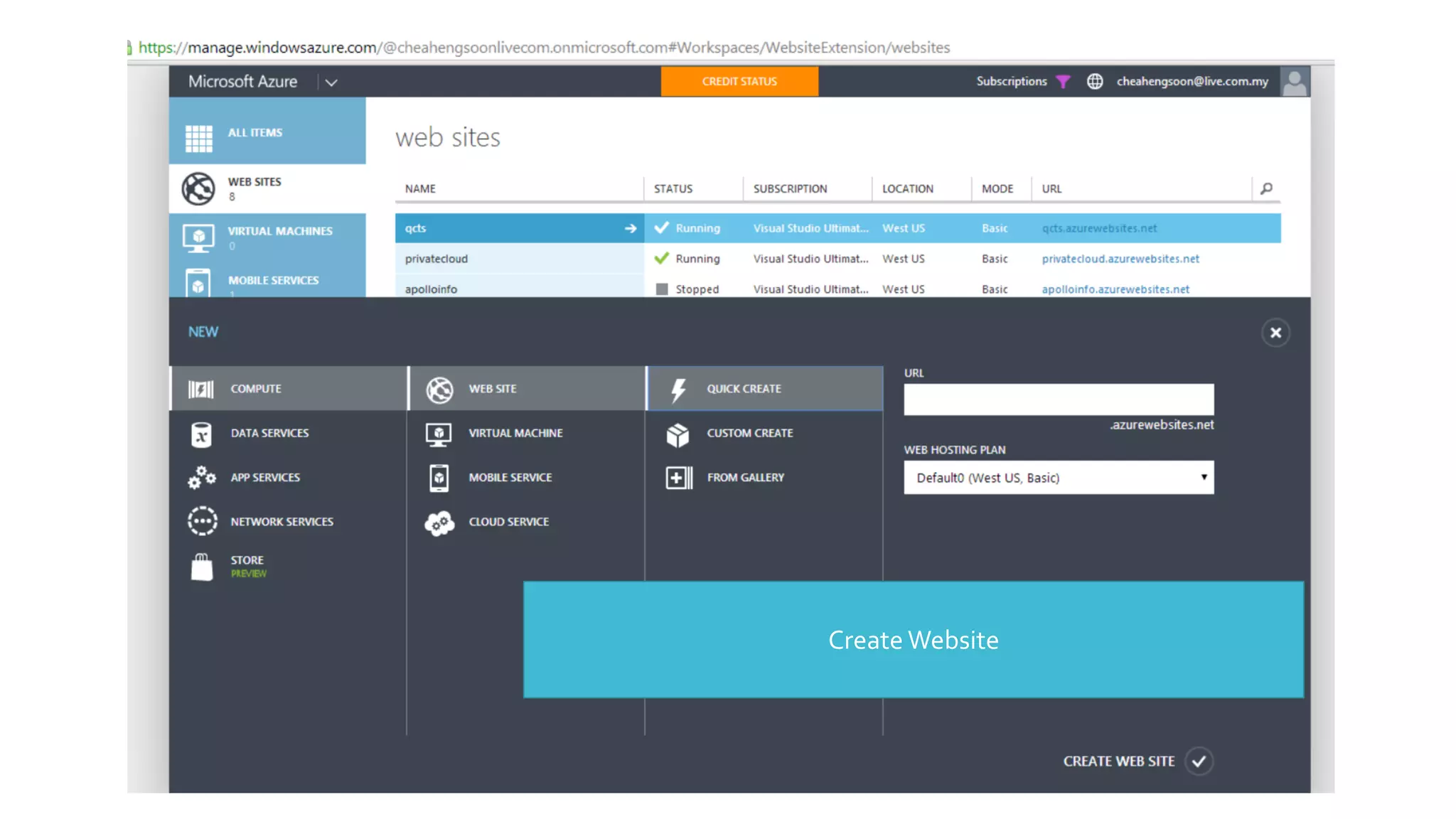
Task: Click the NEW panel heading
Action: pos(203,332)
